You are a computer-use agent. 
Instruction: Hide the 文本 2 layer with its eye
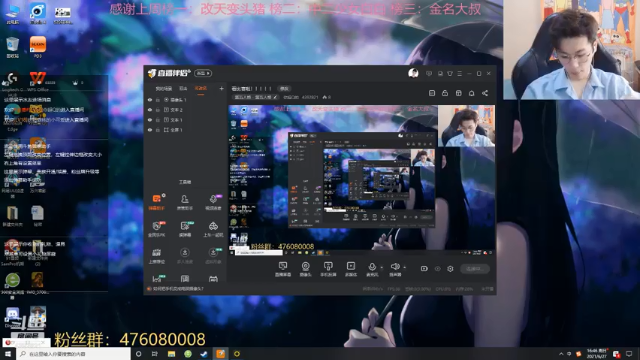(150, 110)
